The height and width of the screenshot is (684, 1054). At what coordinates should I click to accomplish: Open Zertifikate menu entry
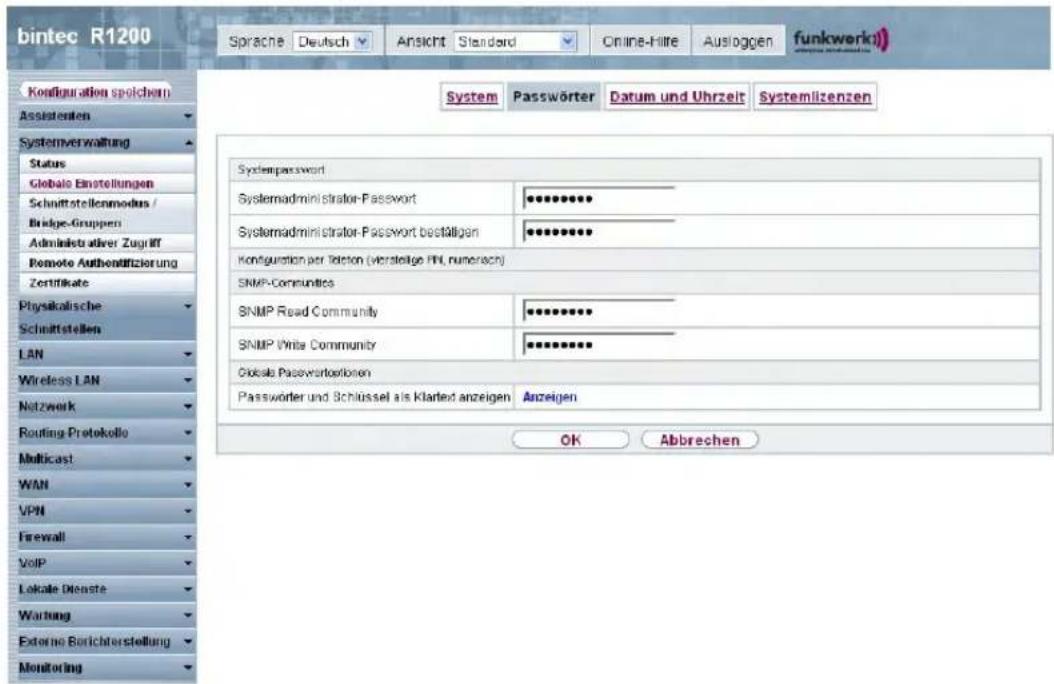click(108, 283)
